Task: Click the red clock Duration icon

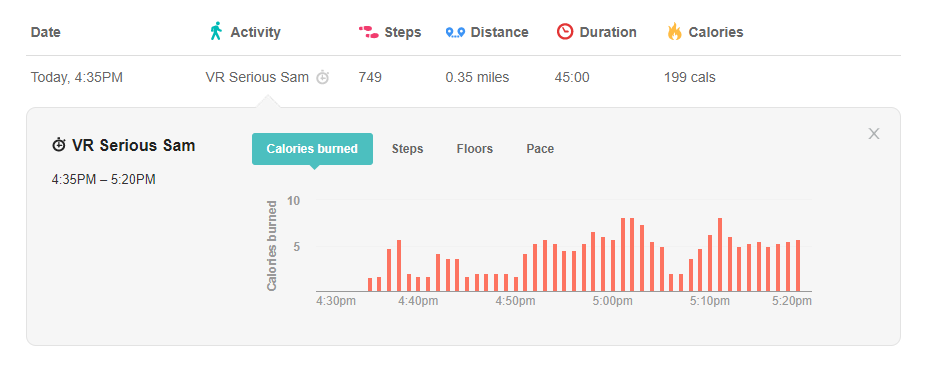Action: click(x=565, y=31)
